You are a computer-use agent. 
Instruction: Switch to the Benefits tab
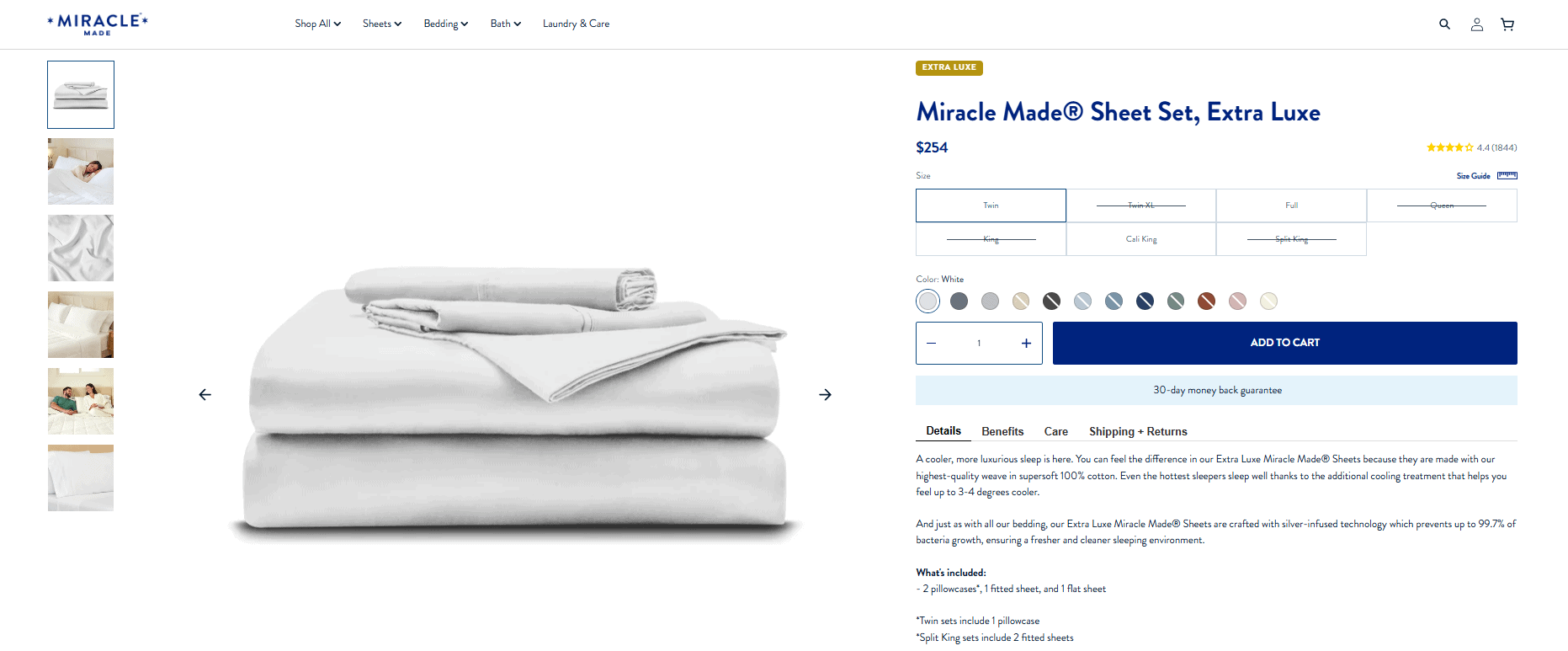click(1002, 431)
